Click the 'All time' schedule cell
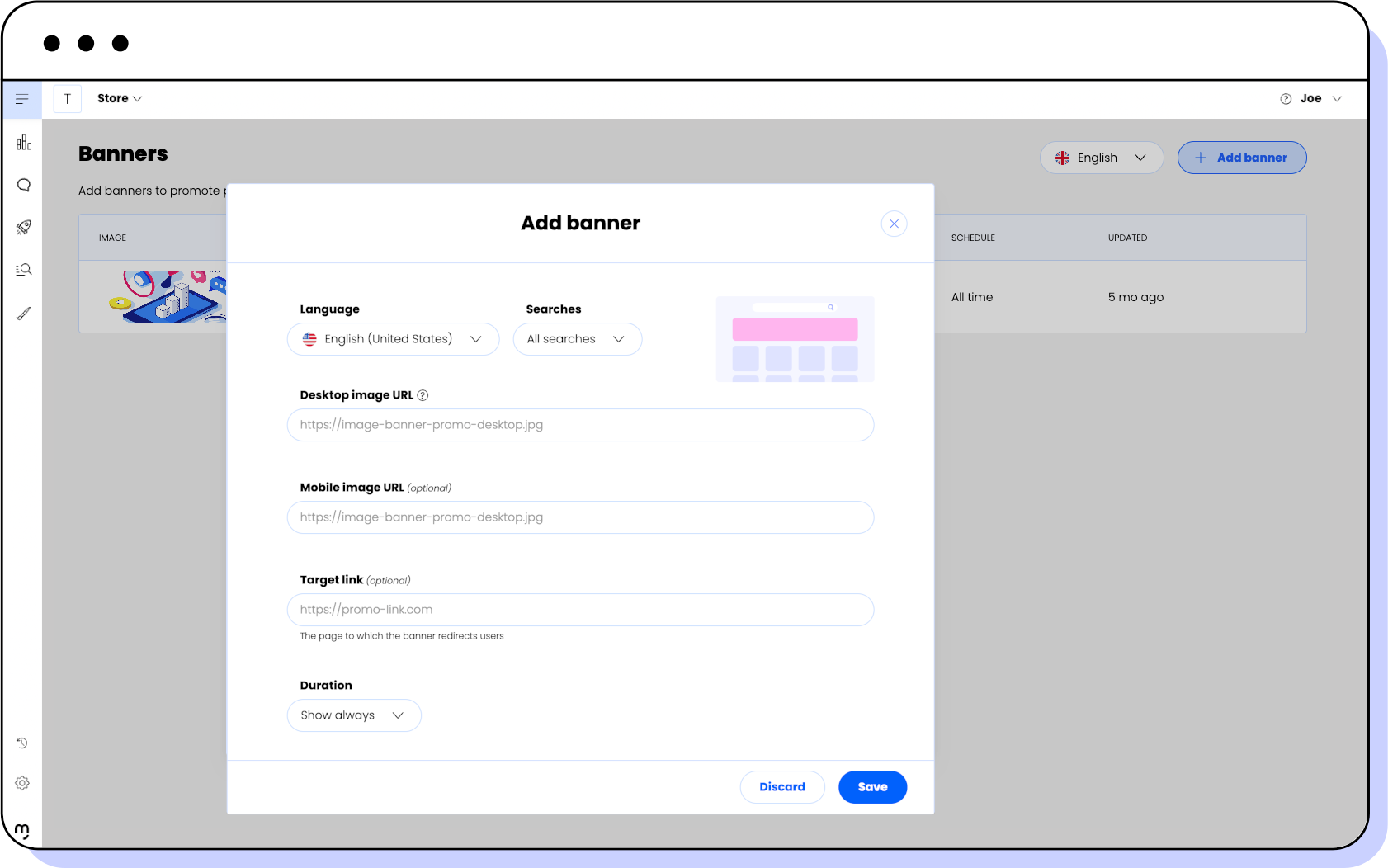 click(x=972, y=297)
